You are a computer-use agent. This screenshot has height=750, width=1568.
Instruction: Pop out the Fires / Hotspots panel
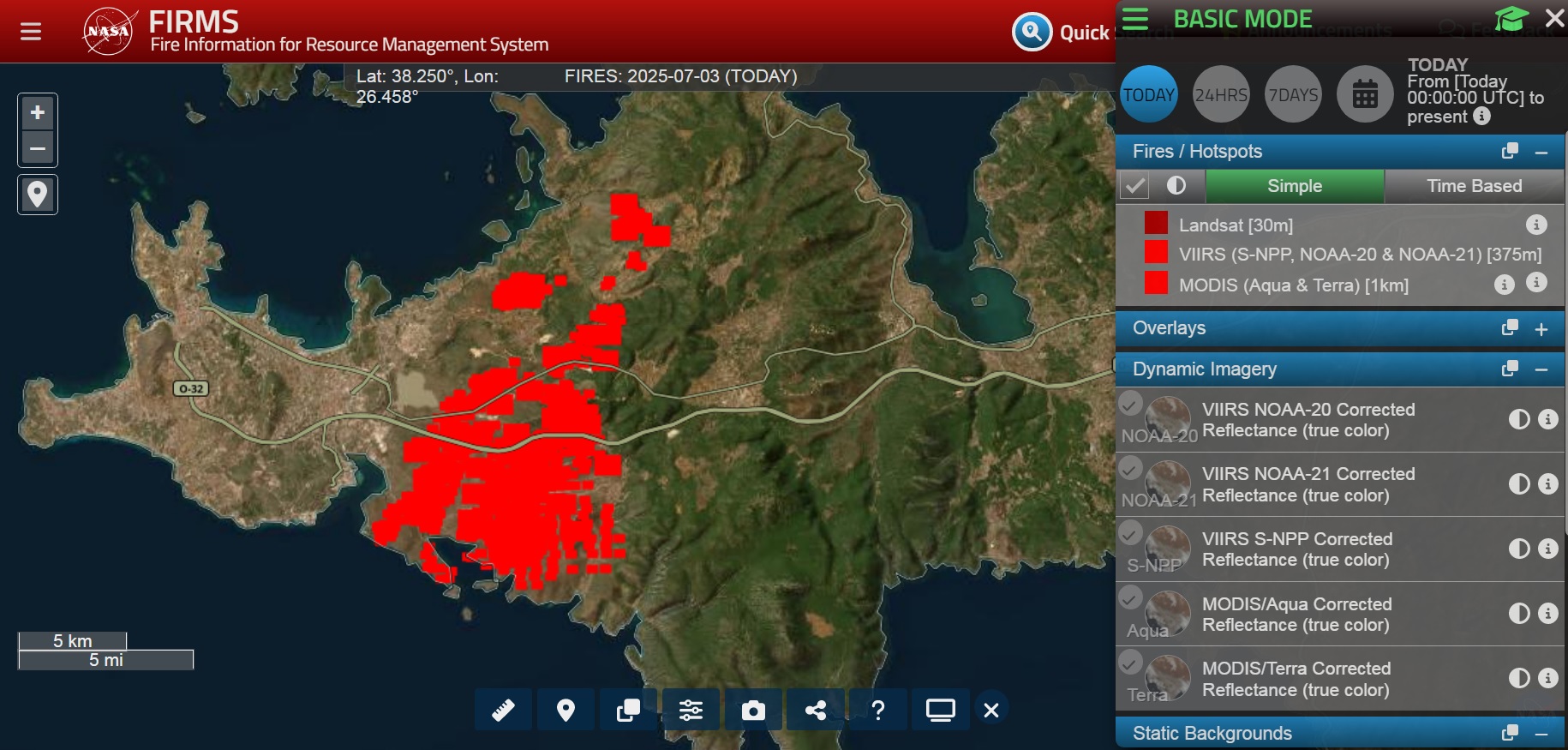tap(1510, 151)
